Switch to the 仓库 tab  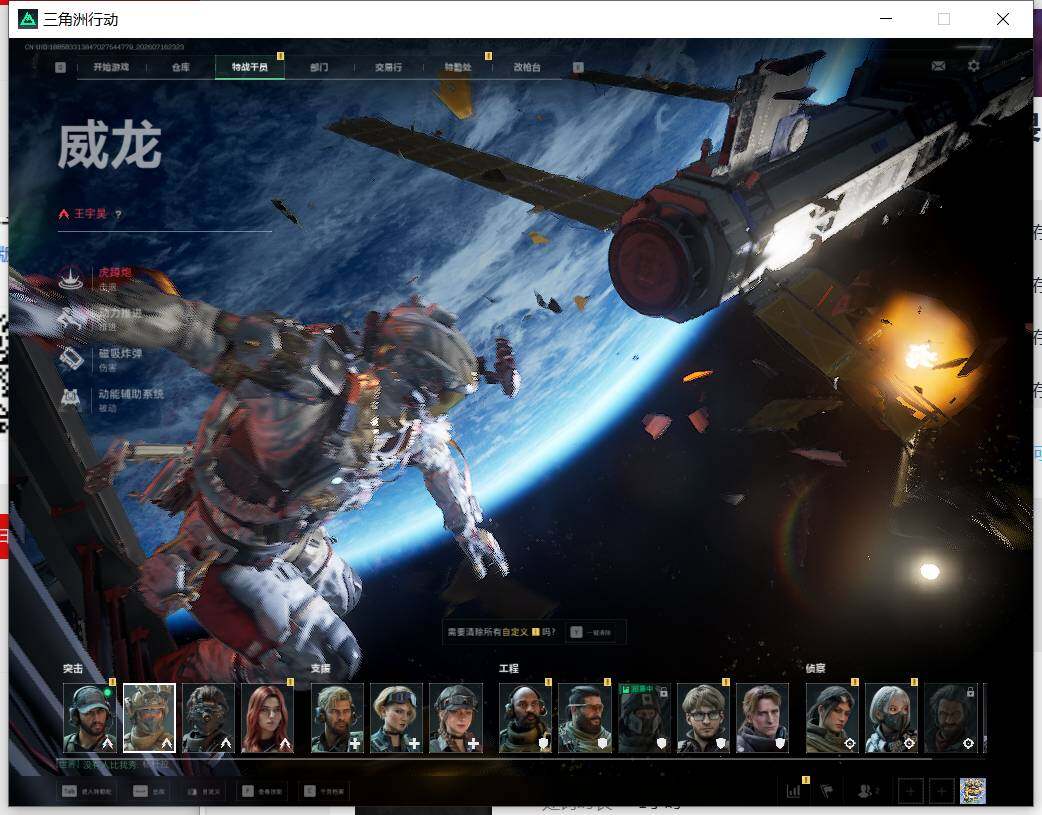181,67
